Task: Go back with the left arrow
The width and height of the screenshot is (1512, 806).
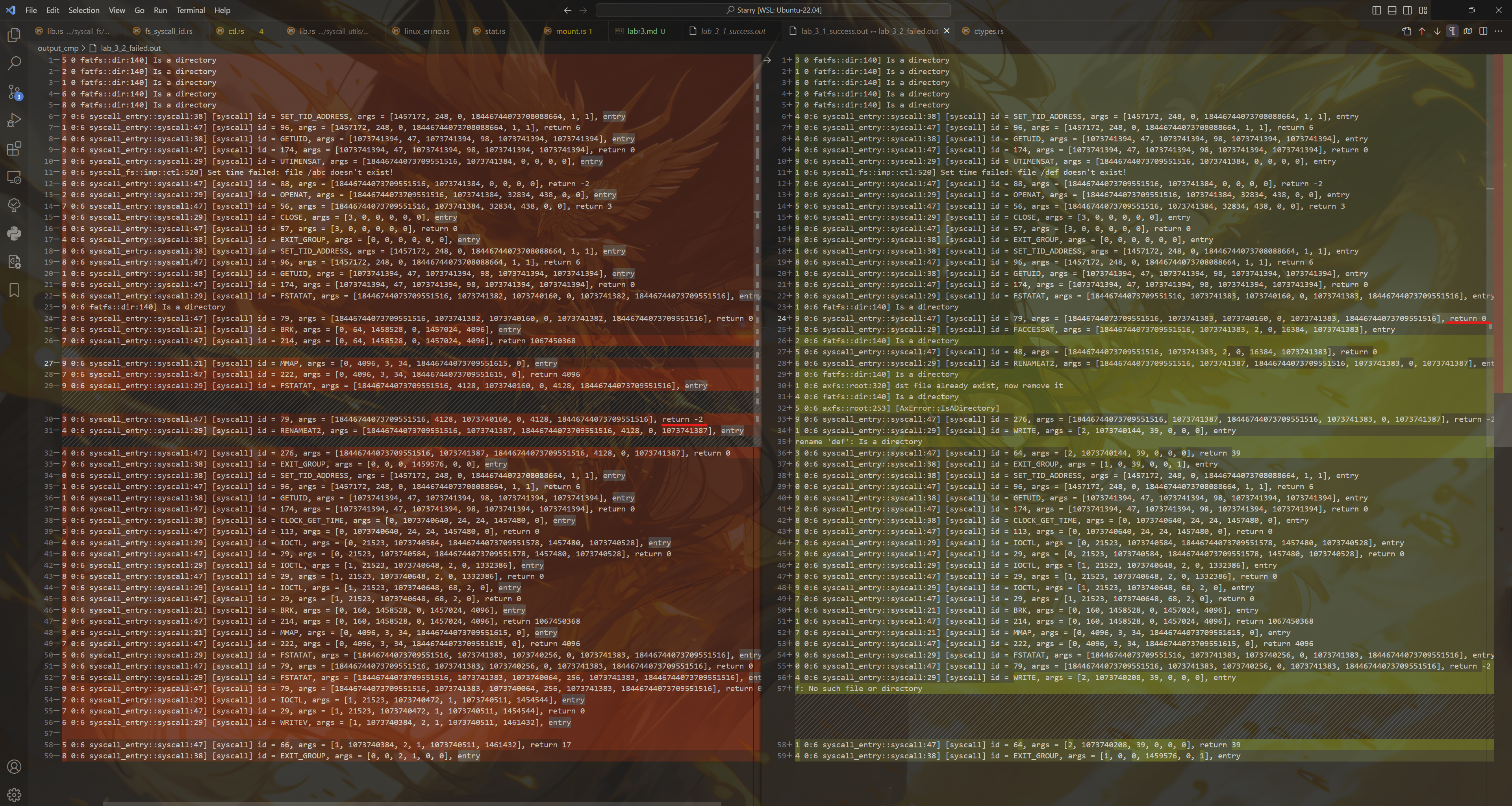Action: point(567,10)
